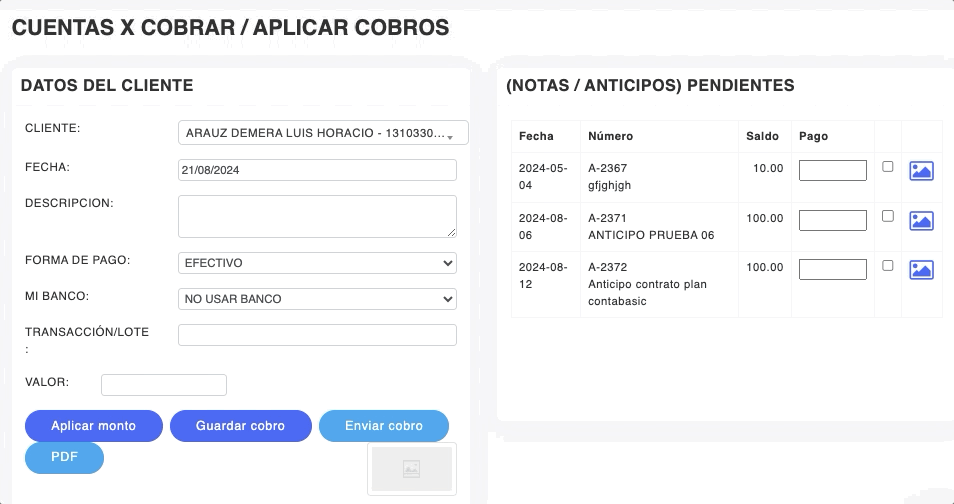Open the CLIENTE dropdown
The height and width of the screenshot is (504, 954).
click(322, 133)
